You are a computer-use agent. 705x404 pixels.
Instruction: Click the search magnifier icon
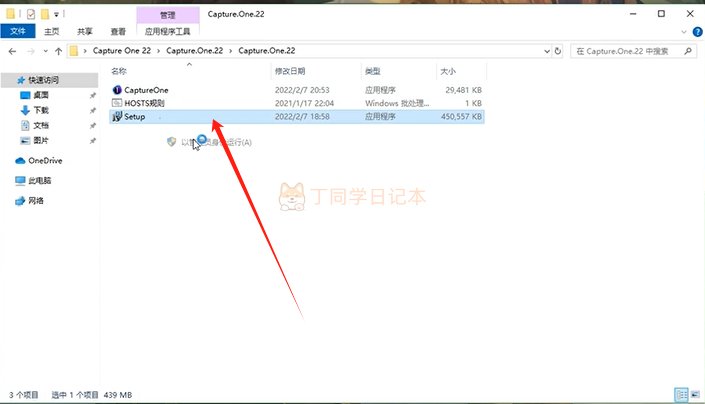(687, 51)
